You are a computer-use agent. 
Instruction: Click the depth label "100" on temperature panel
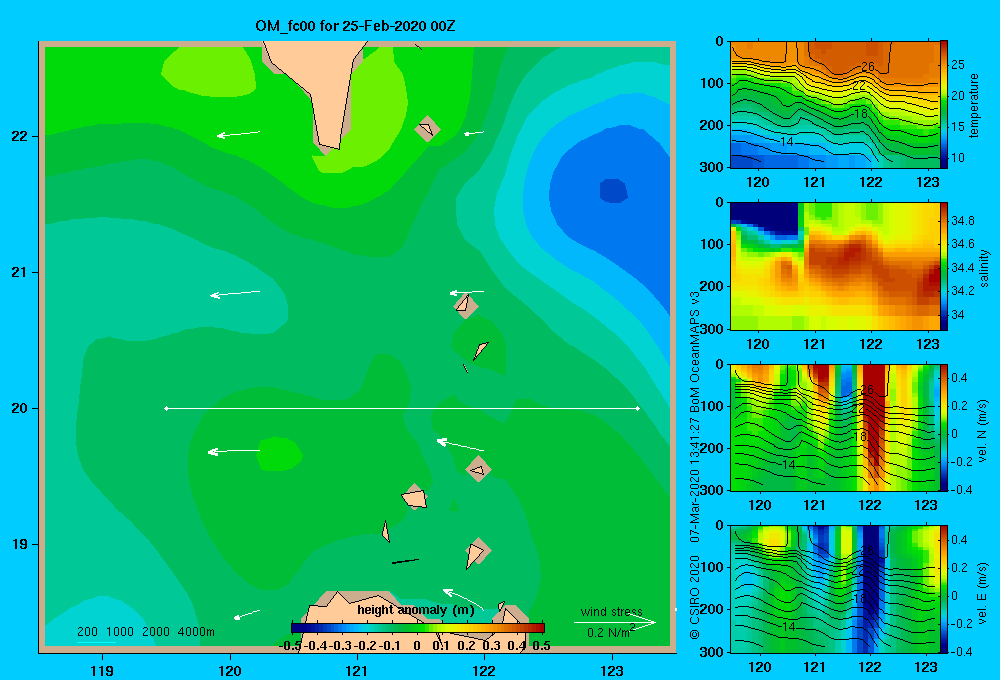(711, 83)
